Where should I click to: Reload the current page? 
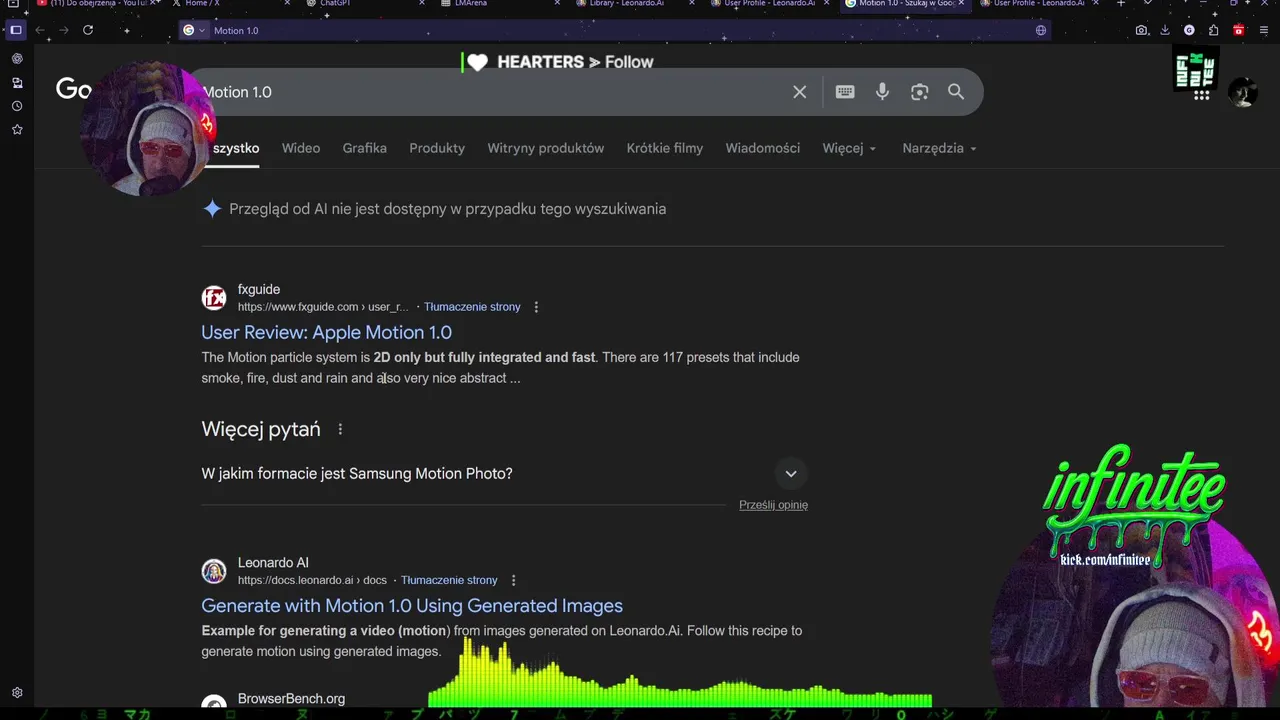pyautogui.click(x=88, y=30)
